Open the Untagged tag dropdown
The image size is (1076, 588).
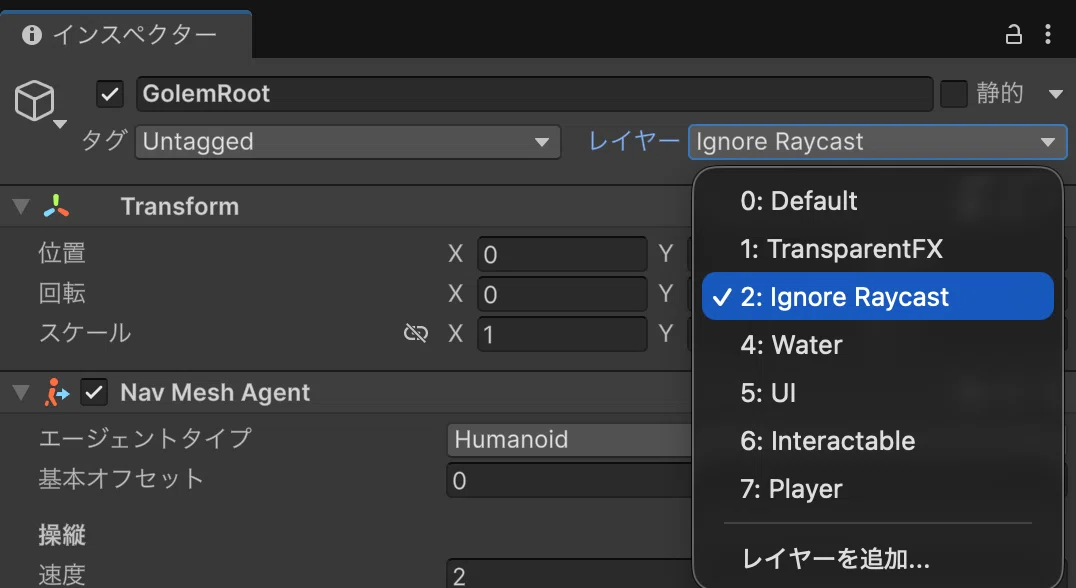point(348,142)
